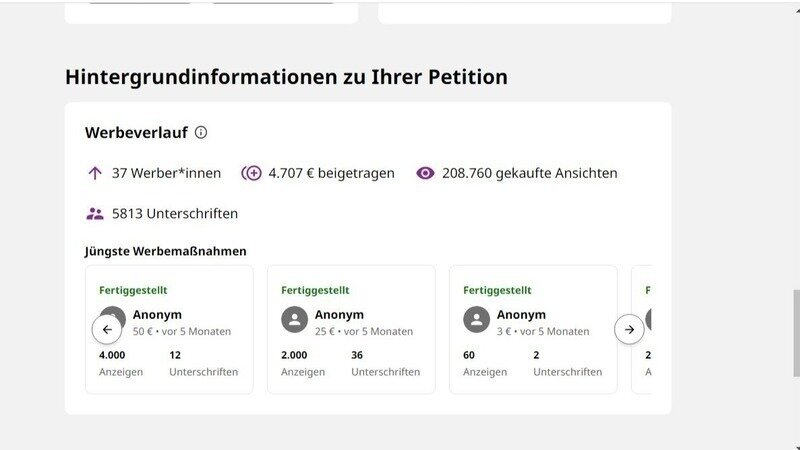Click the 37 Werber*innen statistic
Screen dimensions: 800x450
(166, 173)
